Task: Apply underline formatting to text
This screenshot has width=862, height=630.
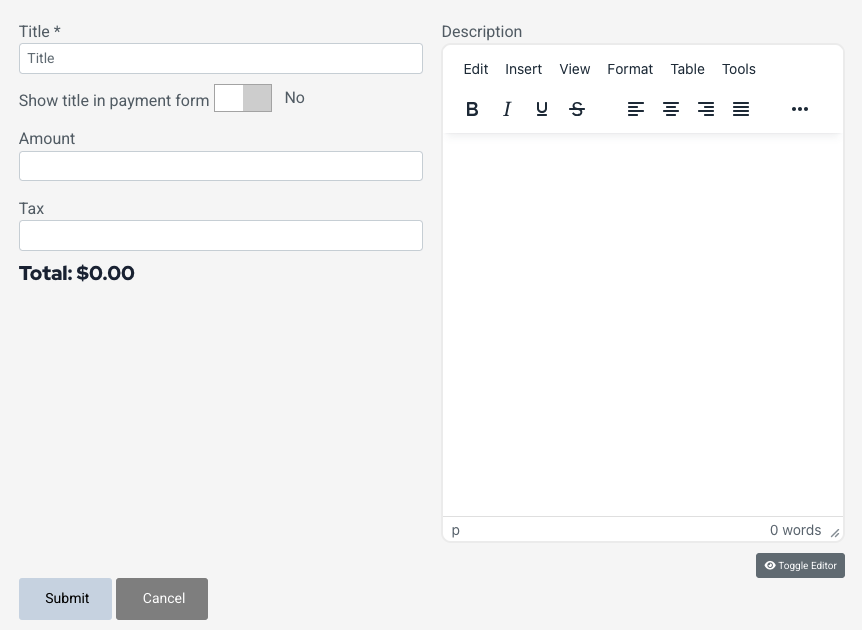Action: click(x=542, y=109)
